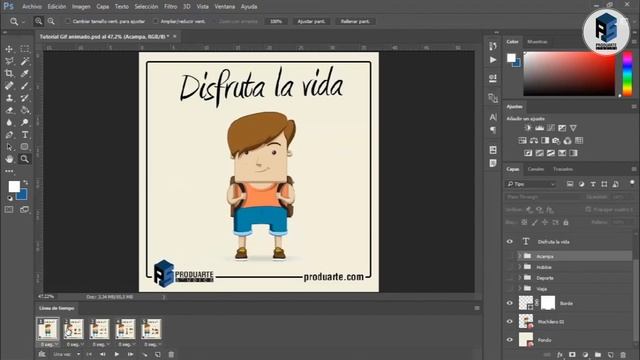
Task: Select the Lasso tool
Action: (9, 61)
